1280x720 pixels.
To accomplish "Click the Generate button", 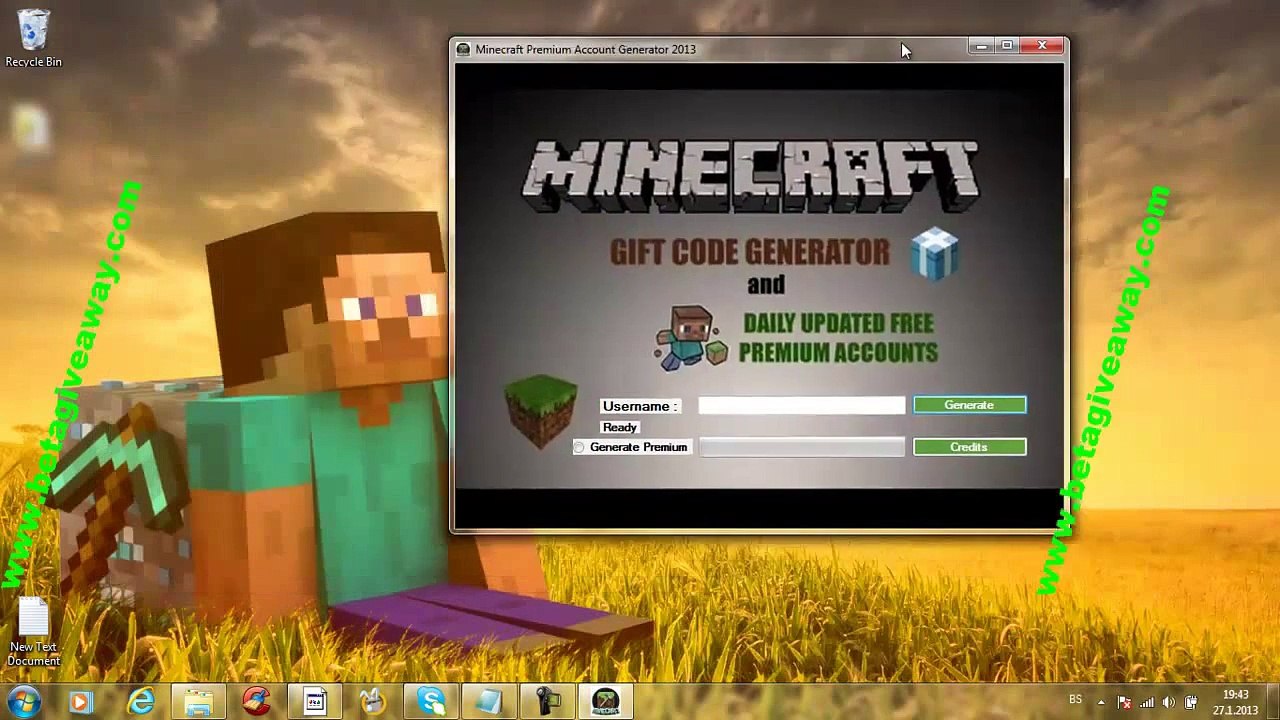I will point(969,405).
